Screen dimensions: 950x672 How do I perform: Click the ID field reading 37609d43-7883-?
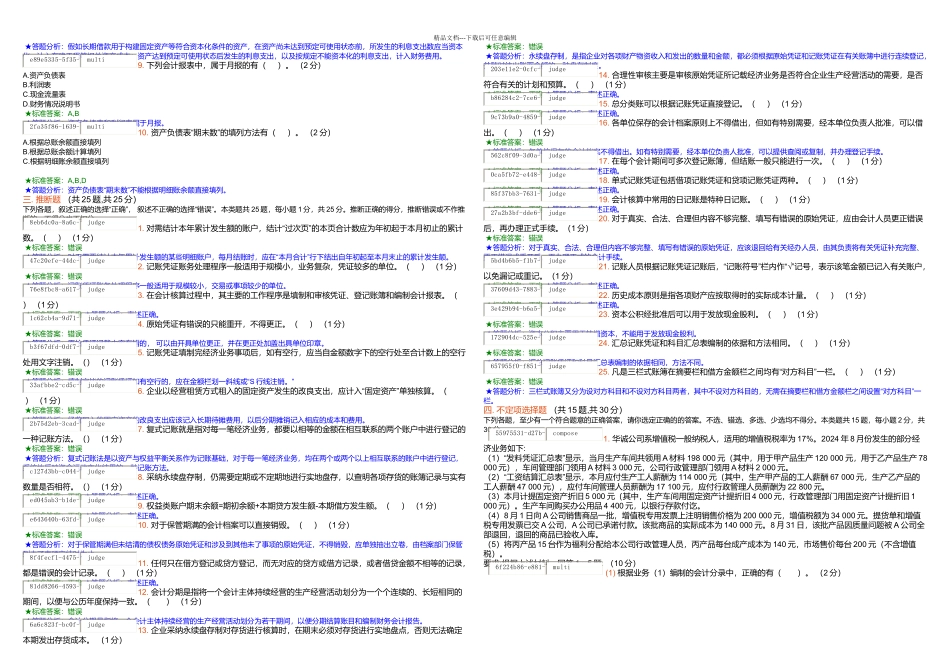click(x=513, y=290)
